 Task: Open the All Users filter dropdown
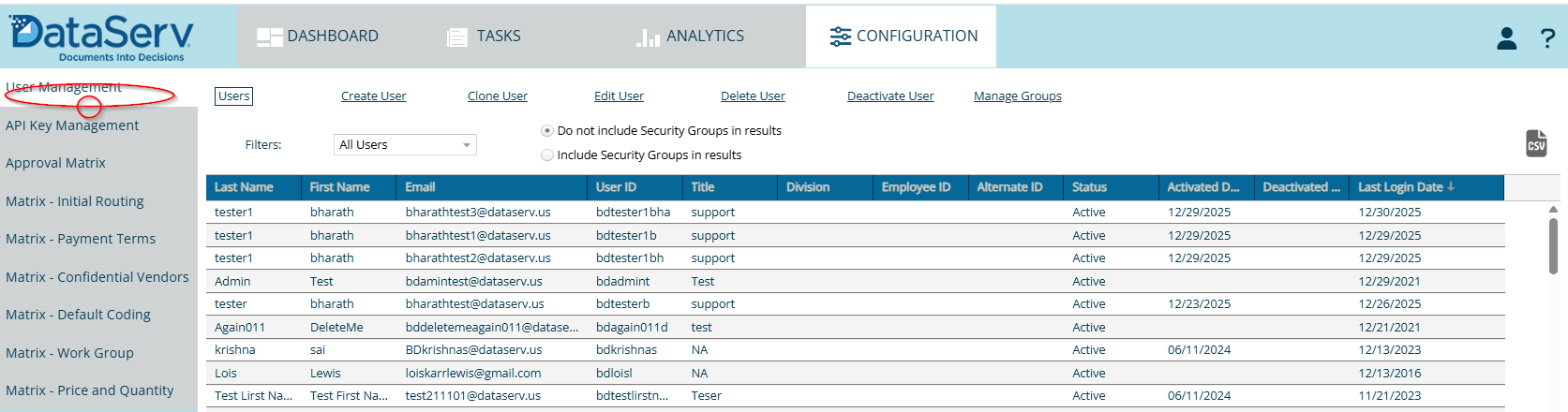coord(405,145)
